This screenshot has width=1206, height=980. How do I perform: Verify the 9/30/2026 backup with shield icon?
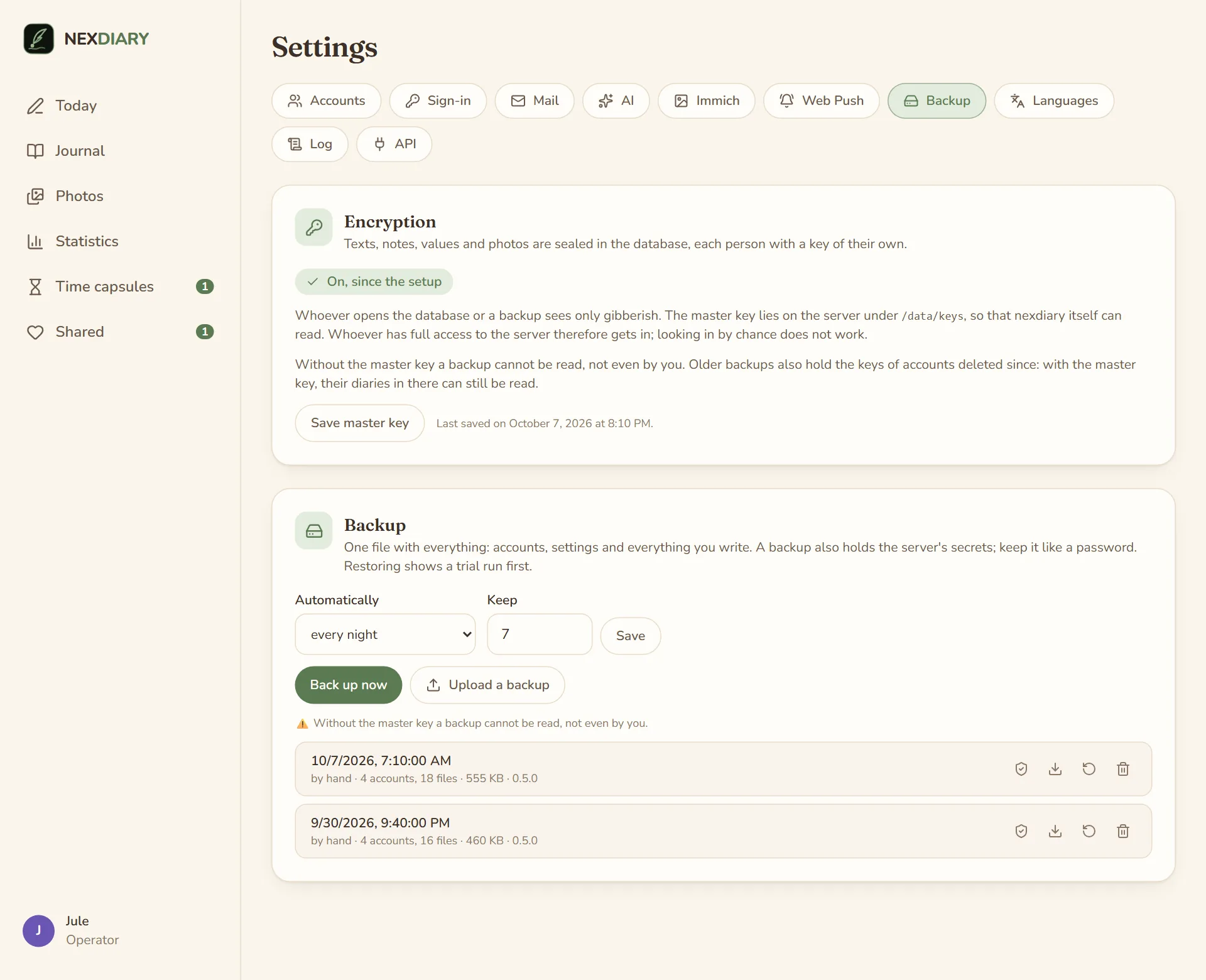click(x=1021, y=831)
